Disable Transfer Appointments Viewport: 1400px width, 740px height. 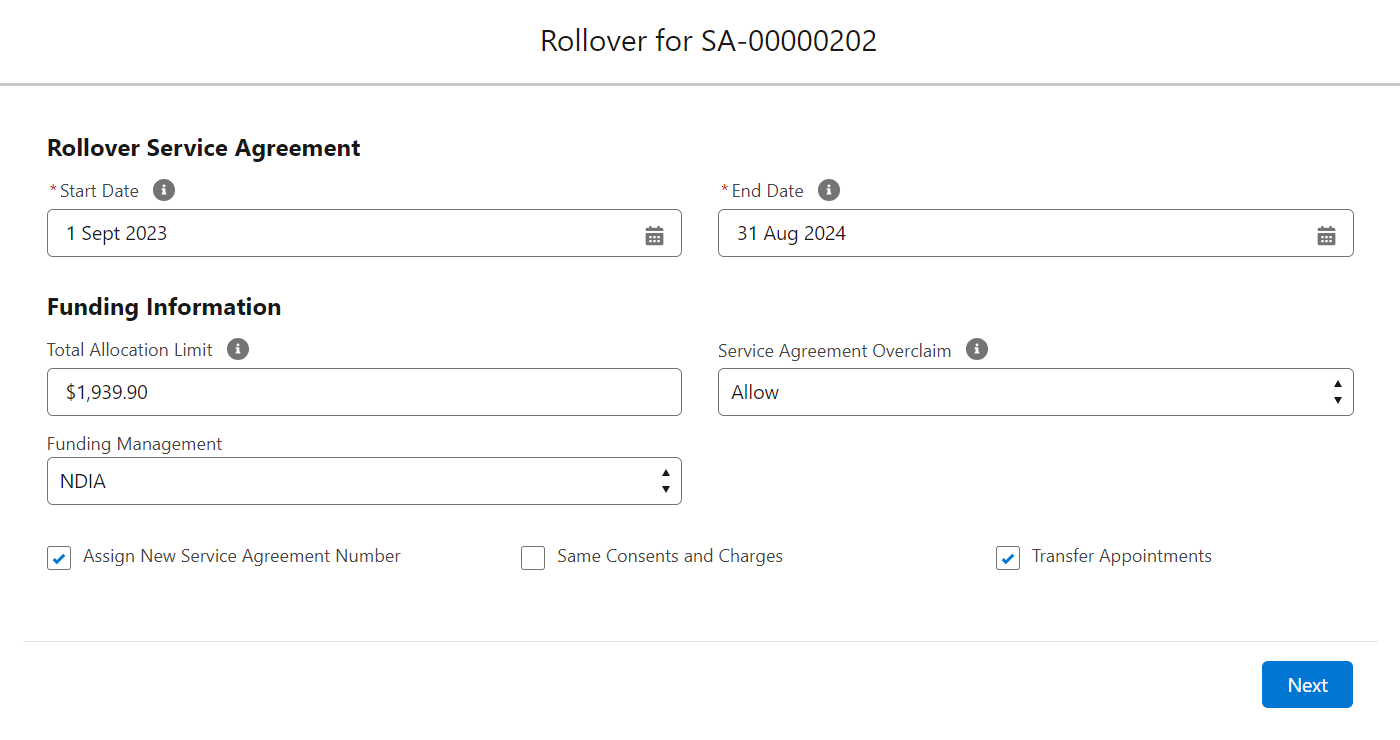[1007, 558]
